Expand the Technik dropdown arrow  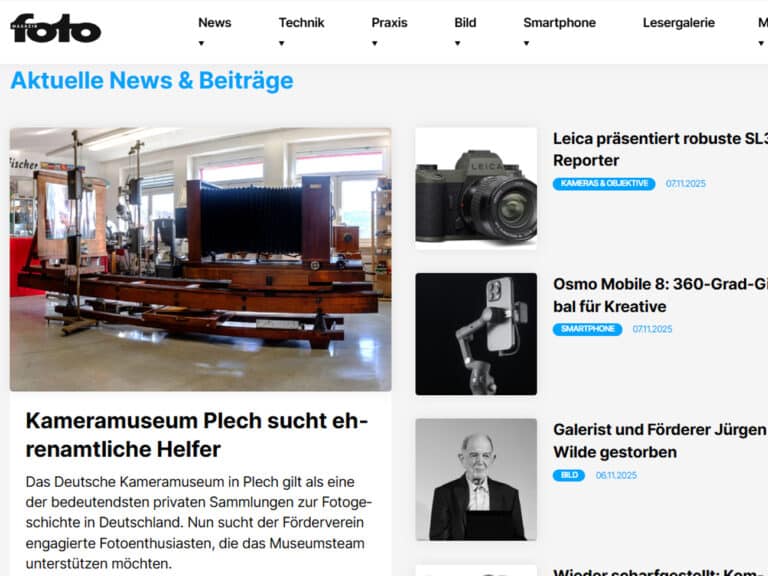282,43
